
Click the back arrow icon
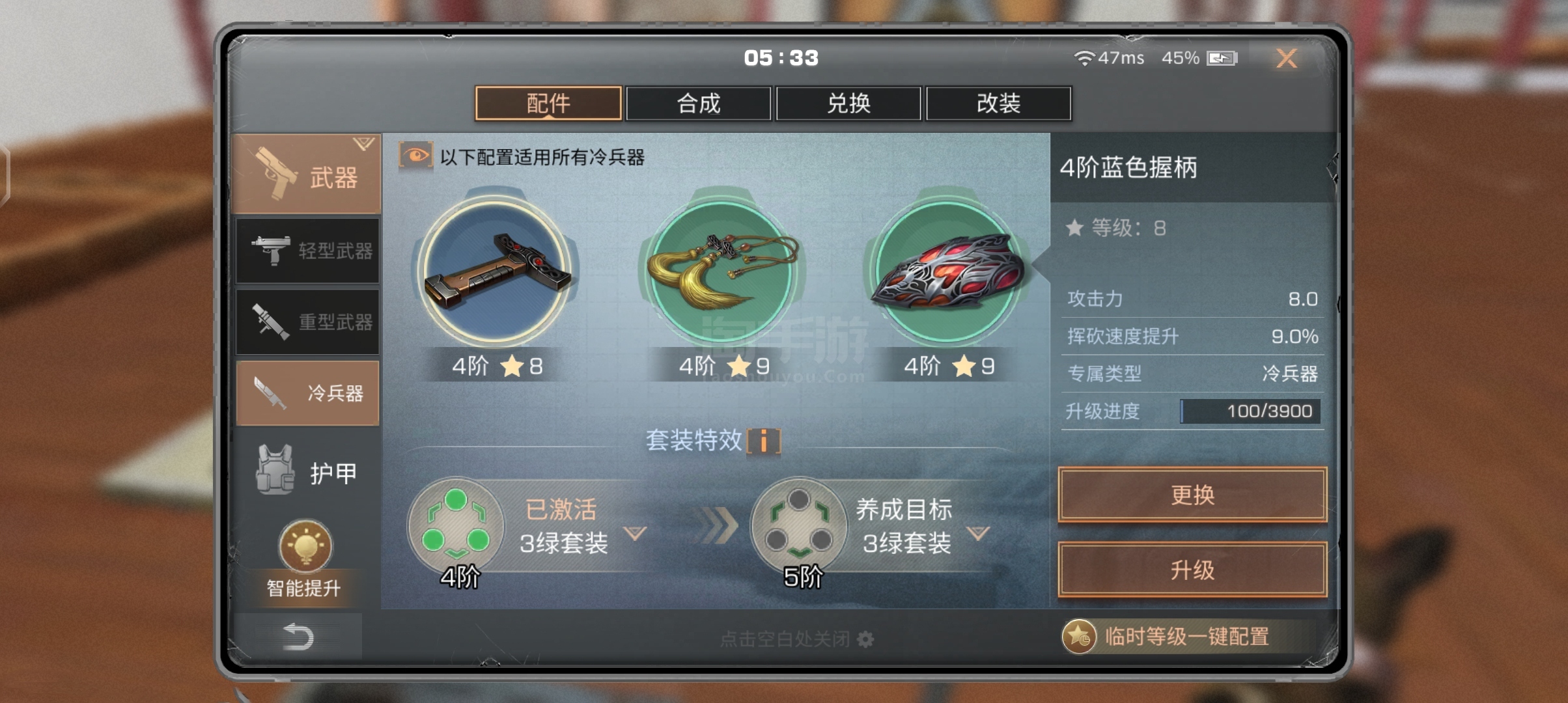click(x=299, y=637)
